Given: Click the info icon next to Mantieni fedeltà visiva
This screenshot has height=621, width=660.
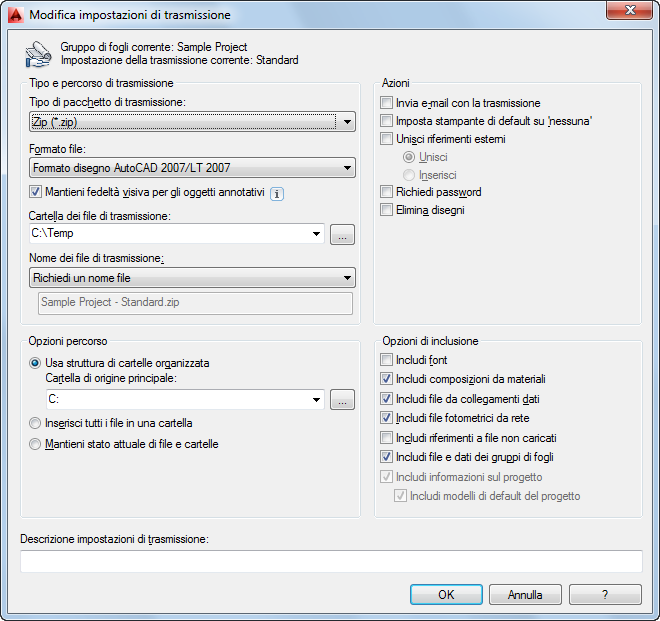Looking at the screenshot, I should (278, 194).
